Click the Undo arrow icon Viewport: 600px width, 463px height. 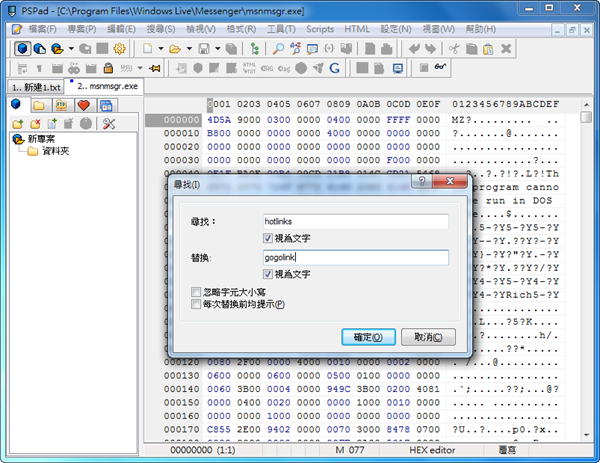coord(414,49)
